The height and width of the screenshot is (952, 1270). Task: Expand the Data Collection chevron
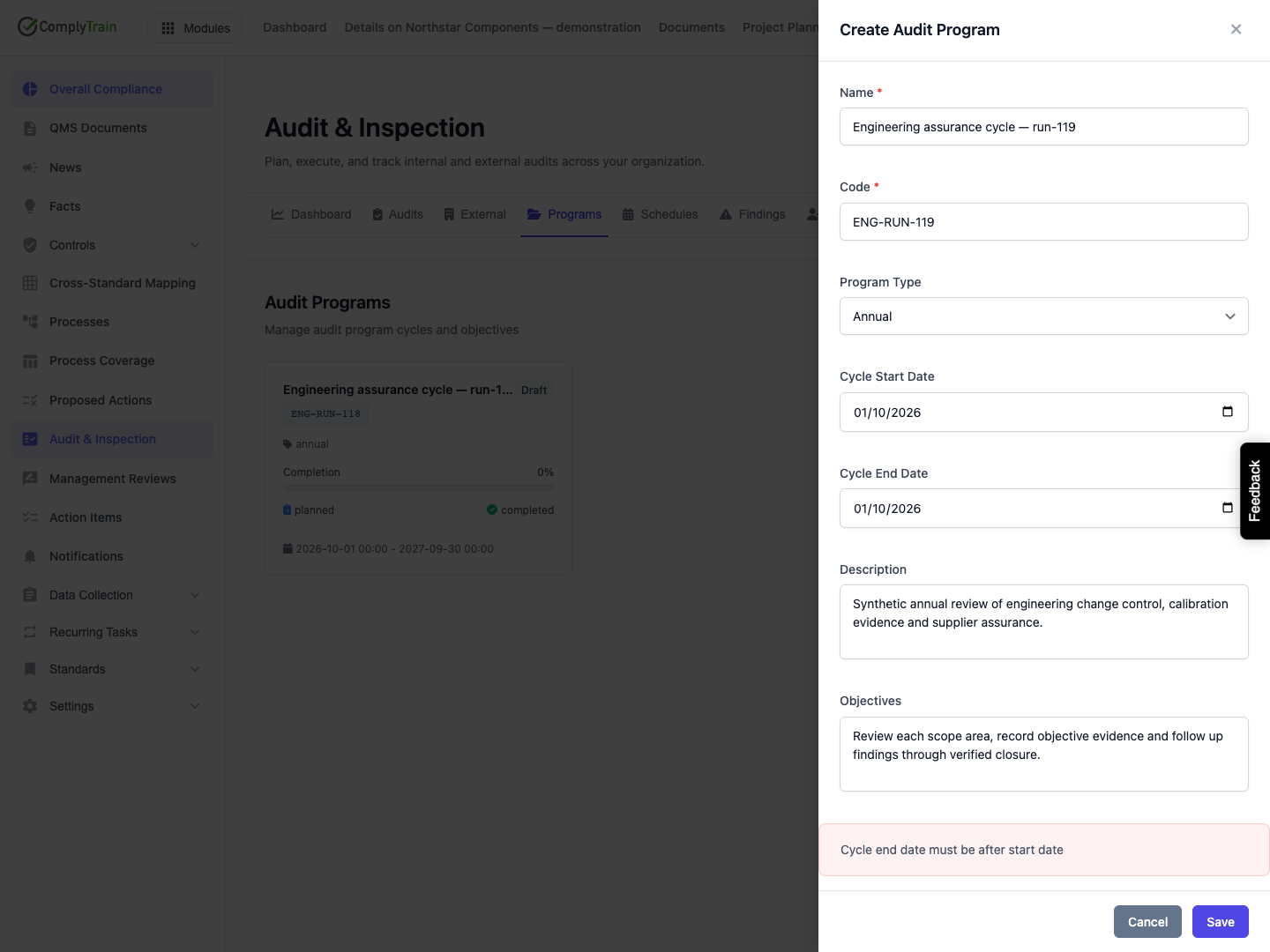pos(195,595)
